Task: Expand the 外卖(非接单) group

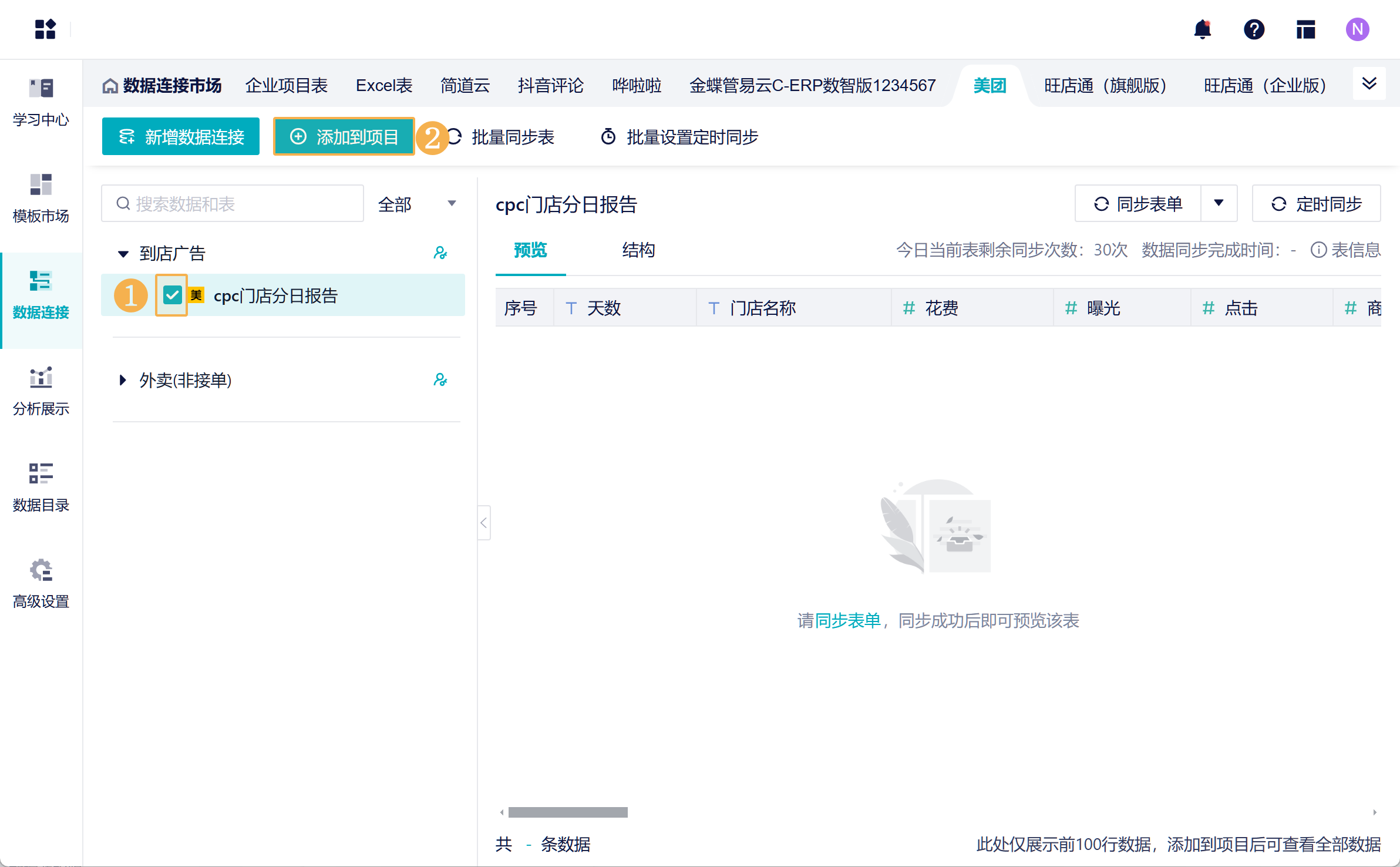Action: pos(123,380)
